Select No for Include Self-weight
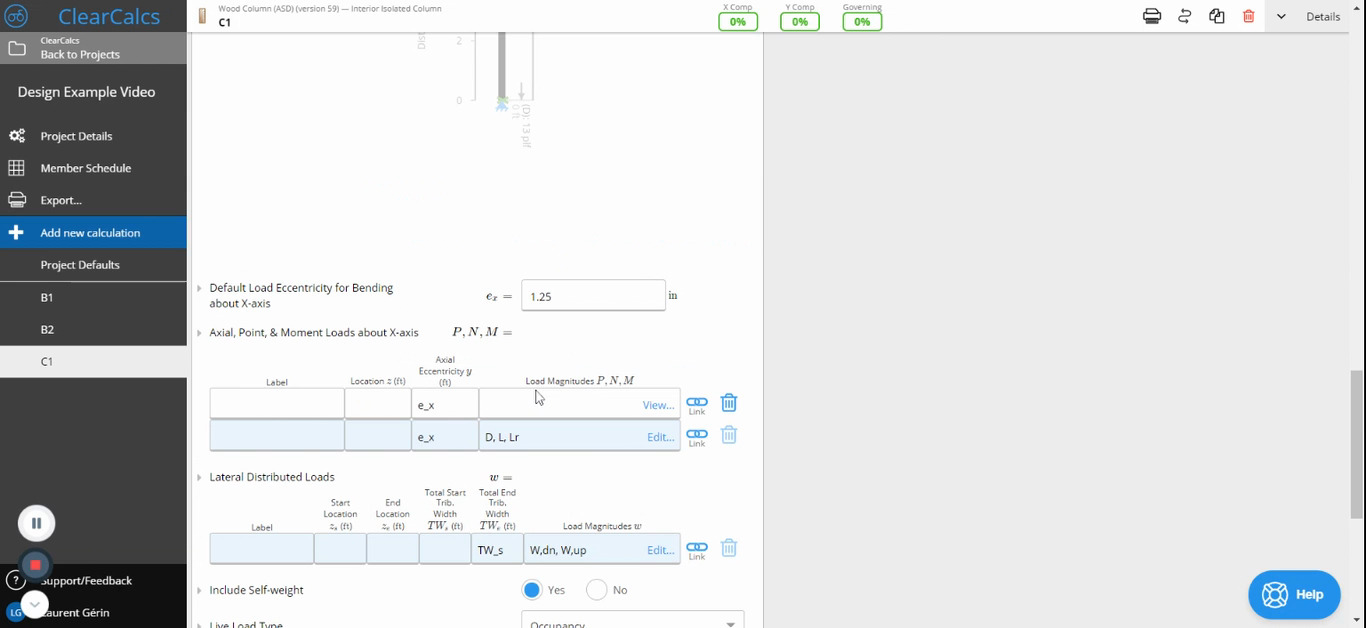The width and height of the screenshot is (1366, 628). click(x=597, y=590)
